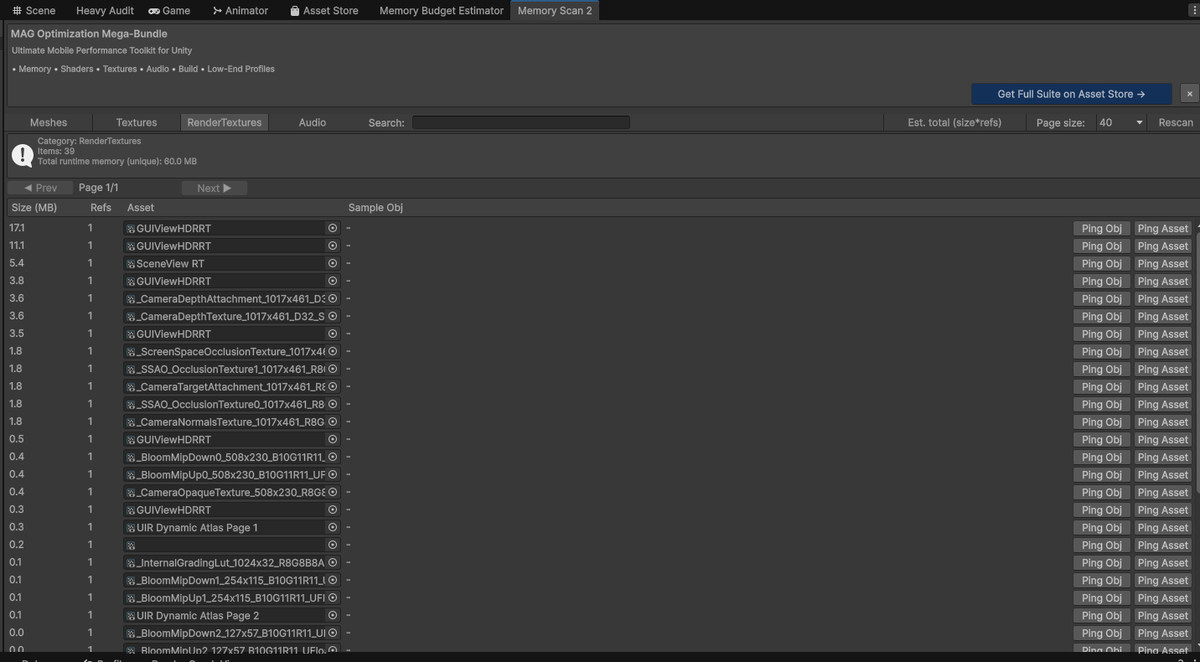Click the Animator icon in the top bar
Viewport: 1200px width, 662px height.
[x=216, y=10]
